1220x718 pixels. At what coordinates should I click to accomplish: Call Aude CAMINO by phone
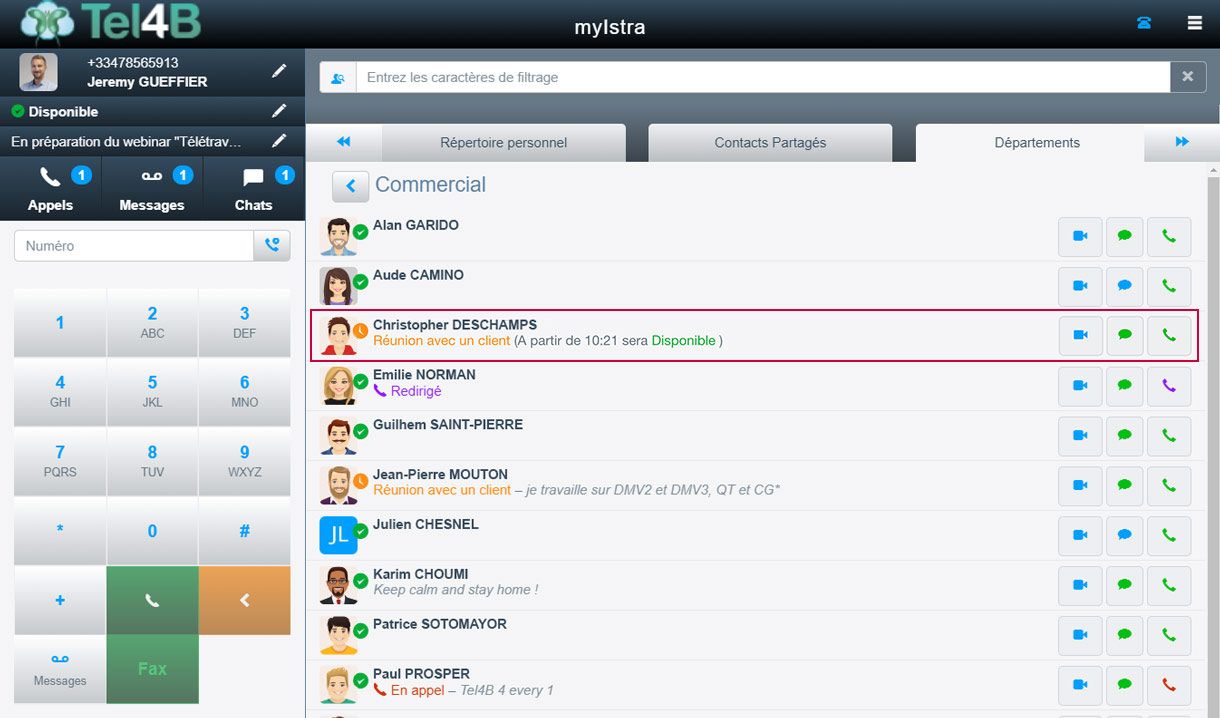[1169, 286]
